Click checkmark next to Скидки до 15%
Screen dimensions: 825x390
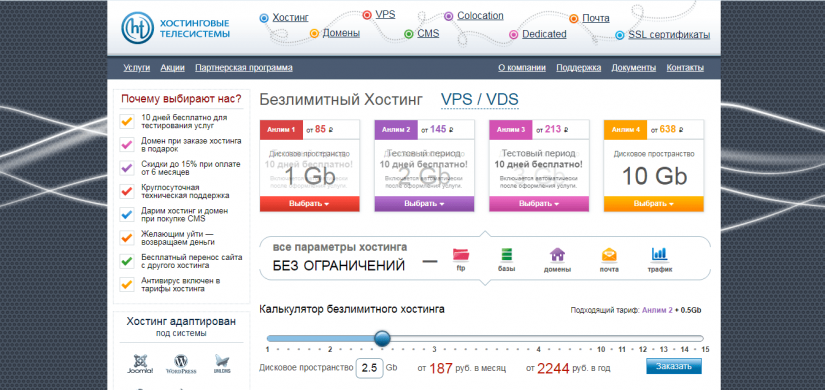coord(127,168)
